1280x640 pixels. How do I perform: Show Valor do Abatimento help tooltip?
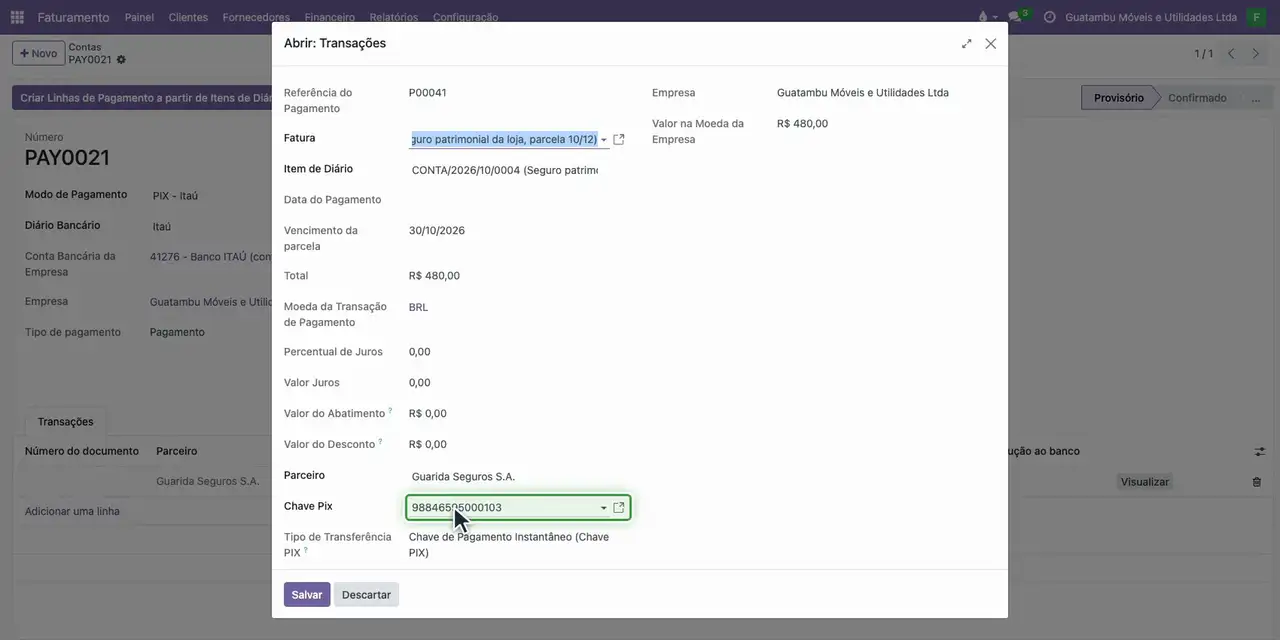390,410
